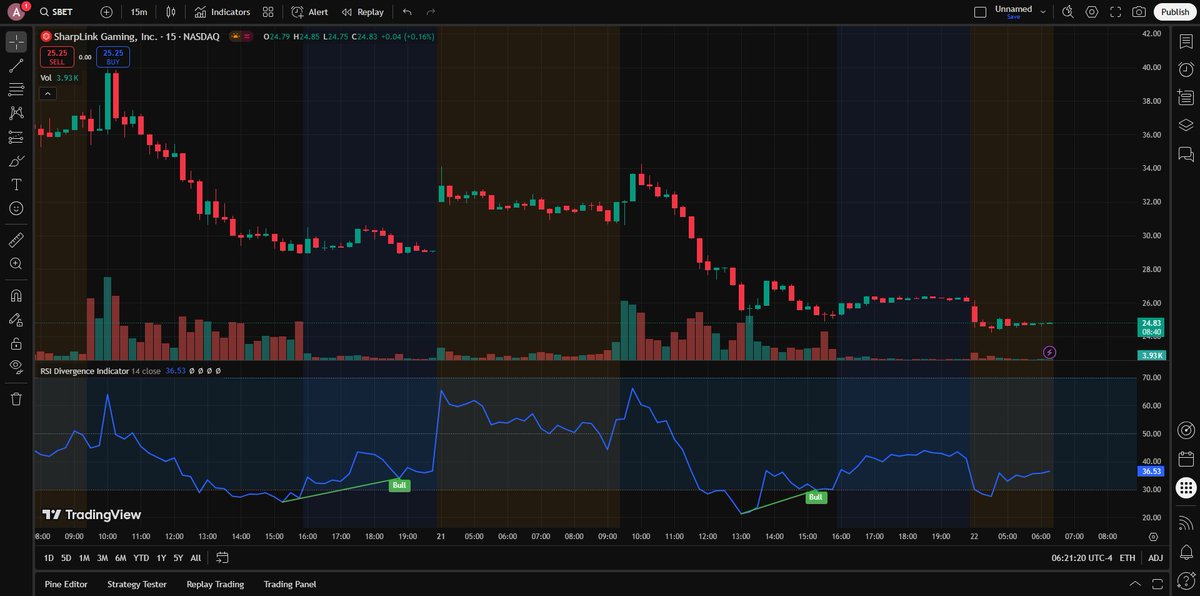Select the YTD time range
This screenshot has height=596, width=1200.
point(140,558)
